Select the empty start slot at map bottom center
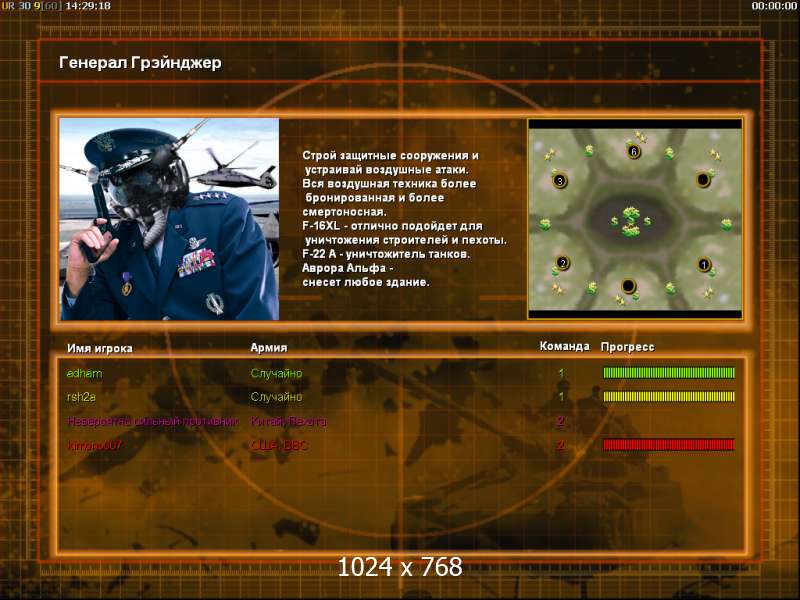Viewport: 800px width, 600px height. [628, 287]
